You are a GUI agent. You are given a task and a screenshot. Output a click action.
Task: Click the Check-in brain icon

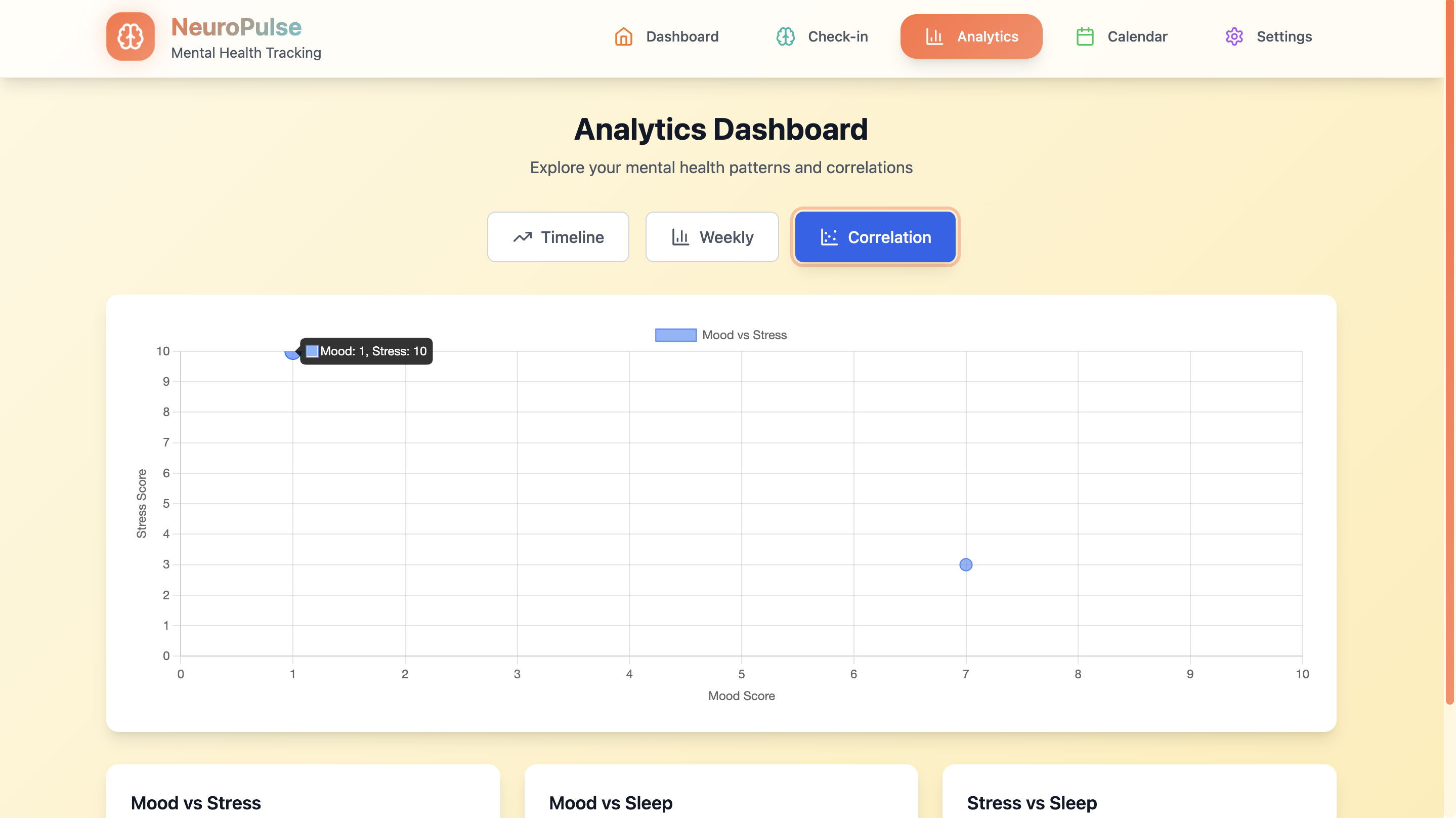(x=785, y=37)
